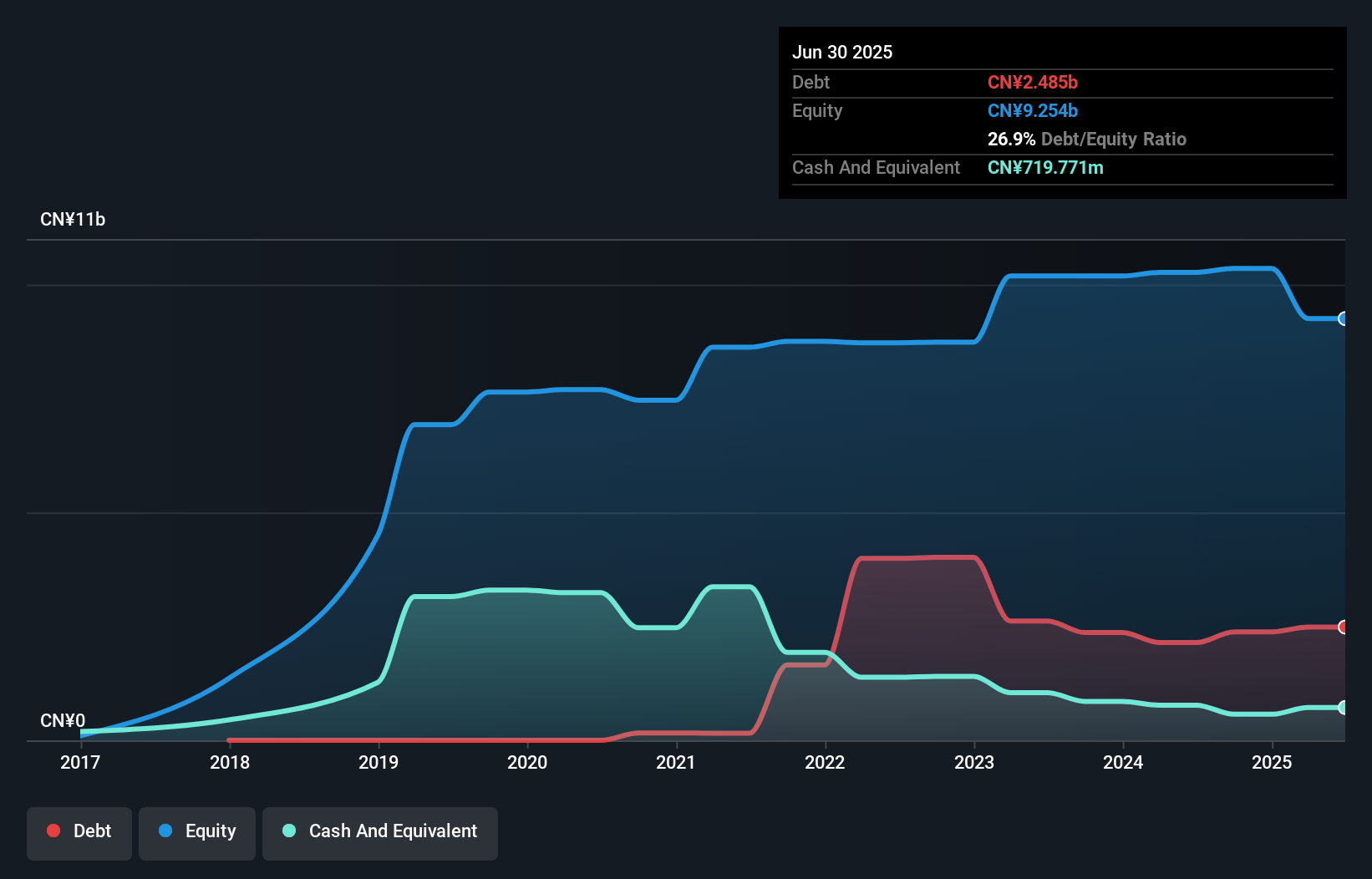Select the 2025 axis label

point(1273,762)
